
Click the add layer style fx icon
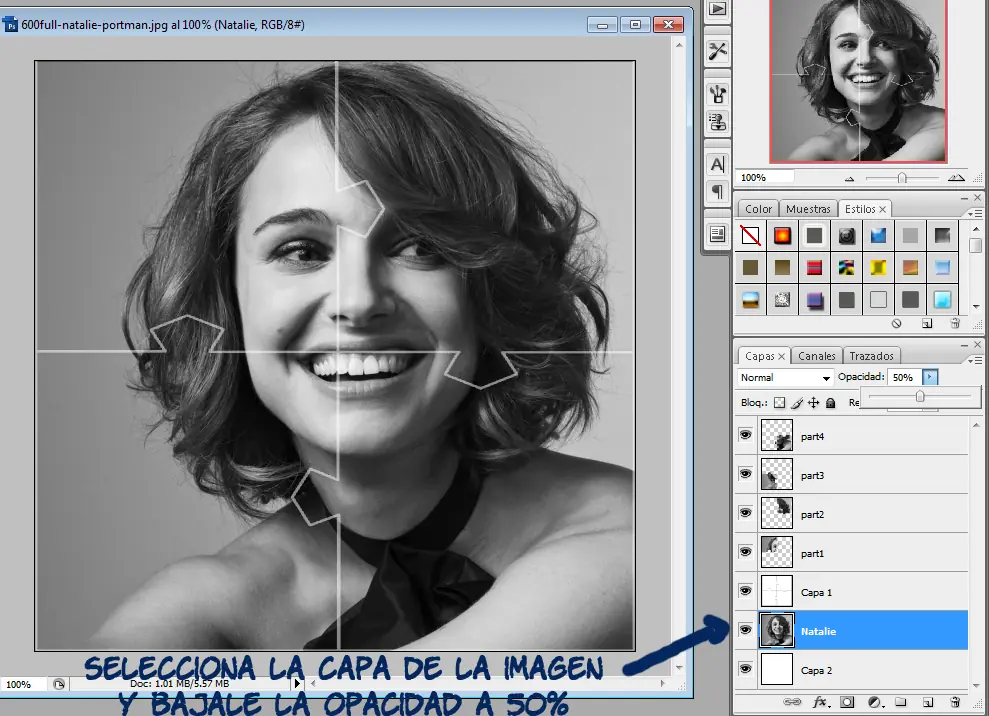point(822,703)
